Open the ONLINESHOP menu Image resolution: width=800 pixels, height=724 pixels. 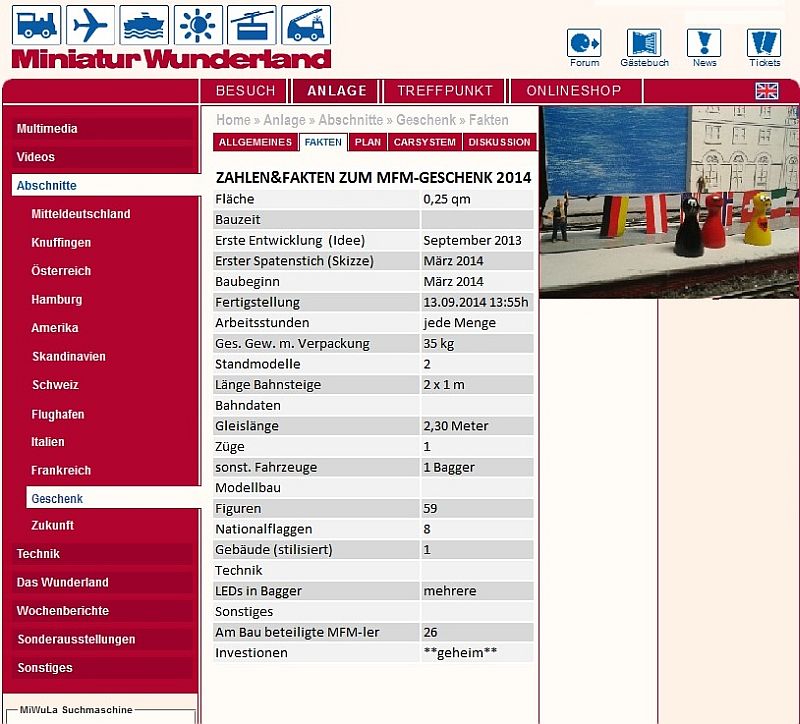point(574,91)
